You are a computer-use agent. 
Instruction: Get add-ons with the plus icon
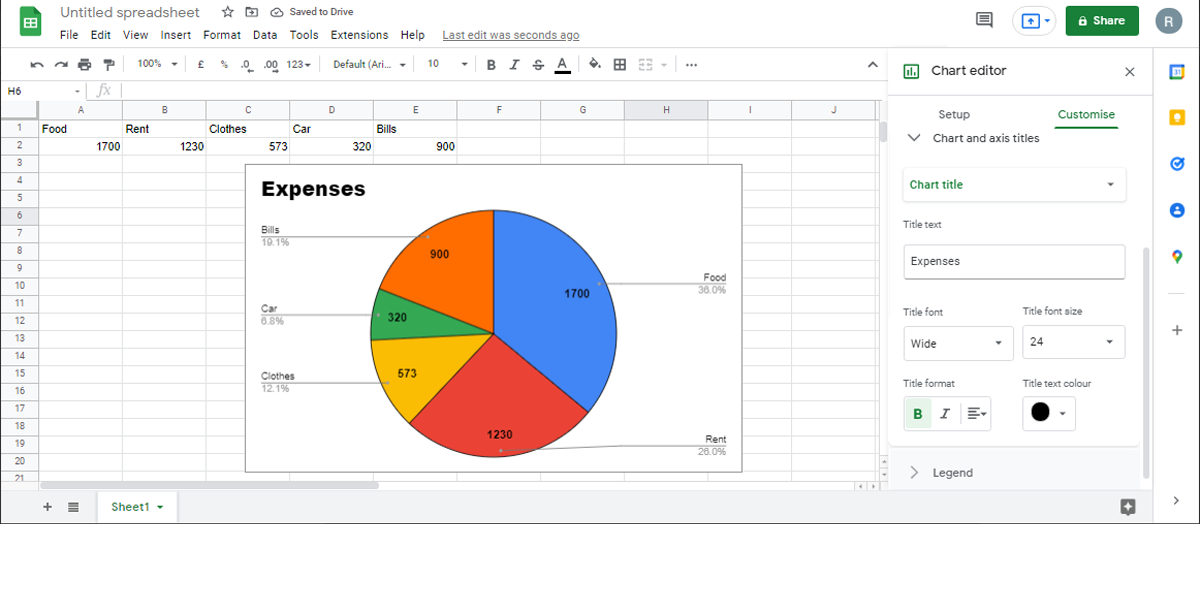(1177, 330)
